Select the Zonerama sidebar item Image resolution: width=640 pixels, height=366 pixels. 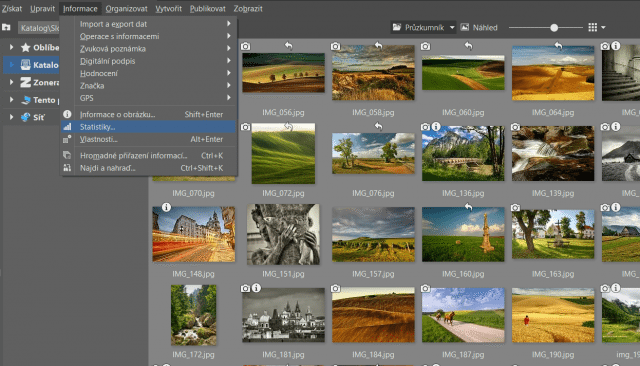(40, 82)
